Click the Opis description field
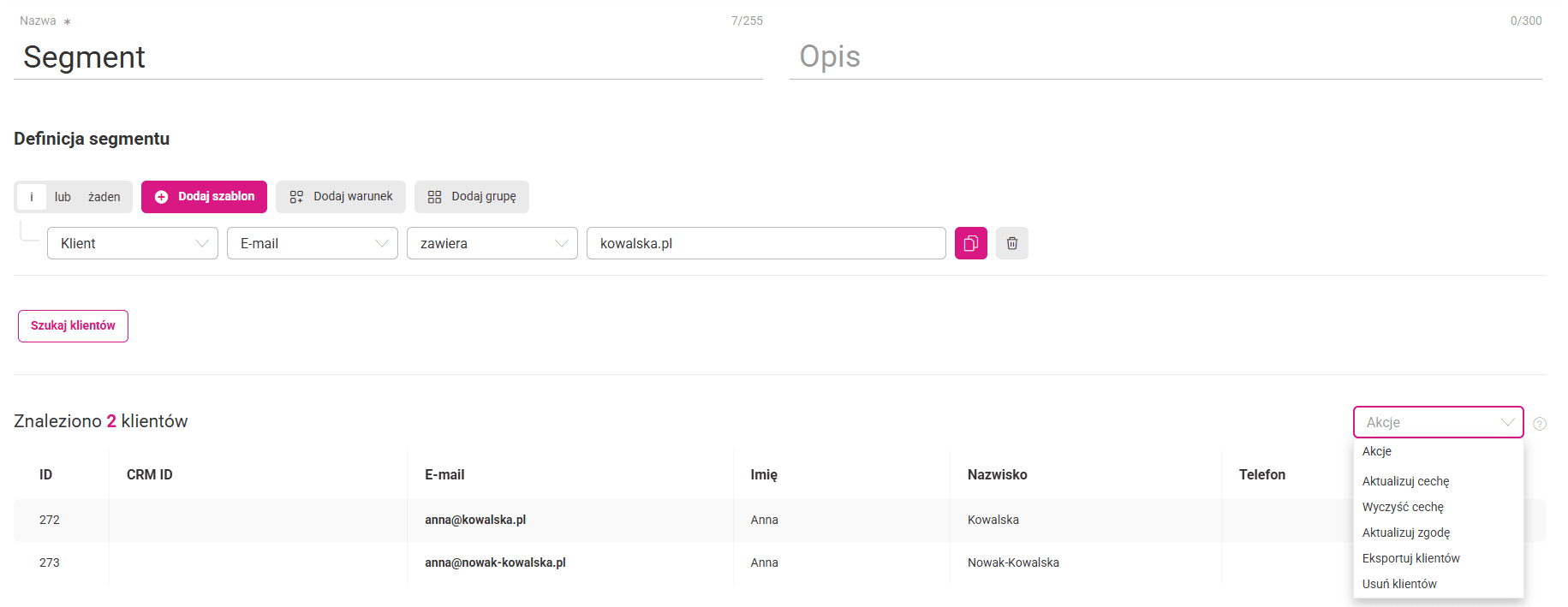 click(1165, 57)
